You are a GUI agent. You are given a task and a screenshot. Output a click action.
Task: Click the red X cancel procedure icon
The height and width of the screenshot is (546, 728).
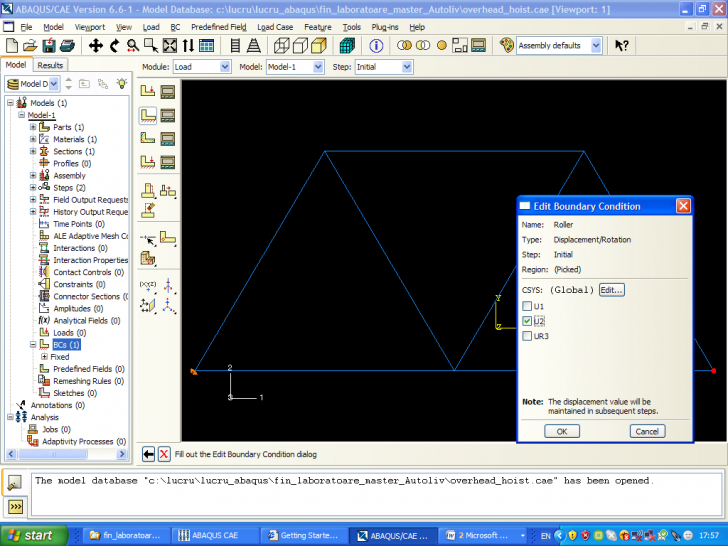pyautogui.click(x=165, y=454)
